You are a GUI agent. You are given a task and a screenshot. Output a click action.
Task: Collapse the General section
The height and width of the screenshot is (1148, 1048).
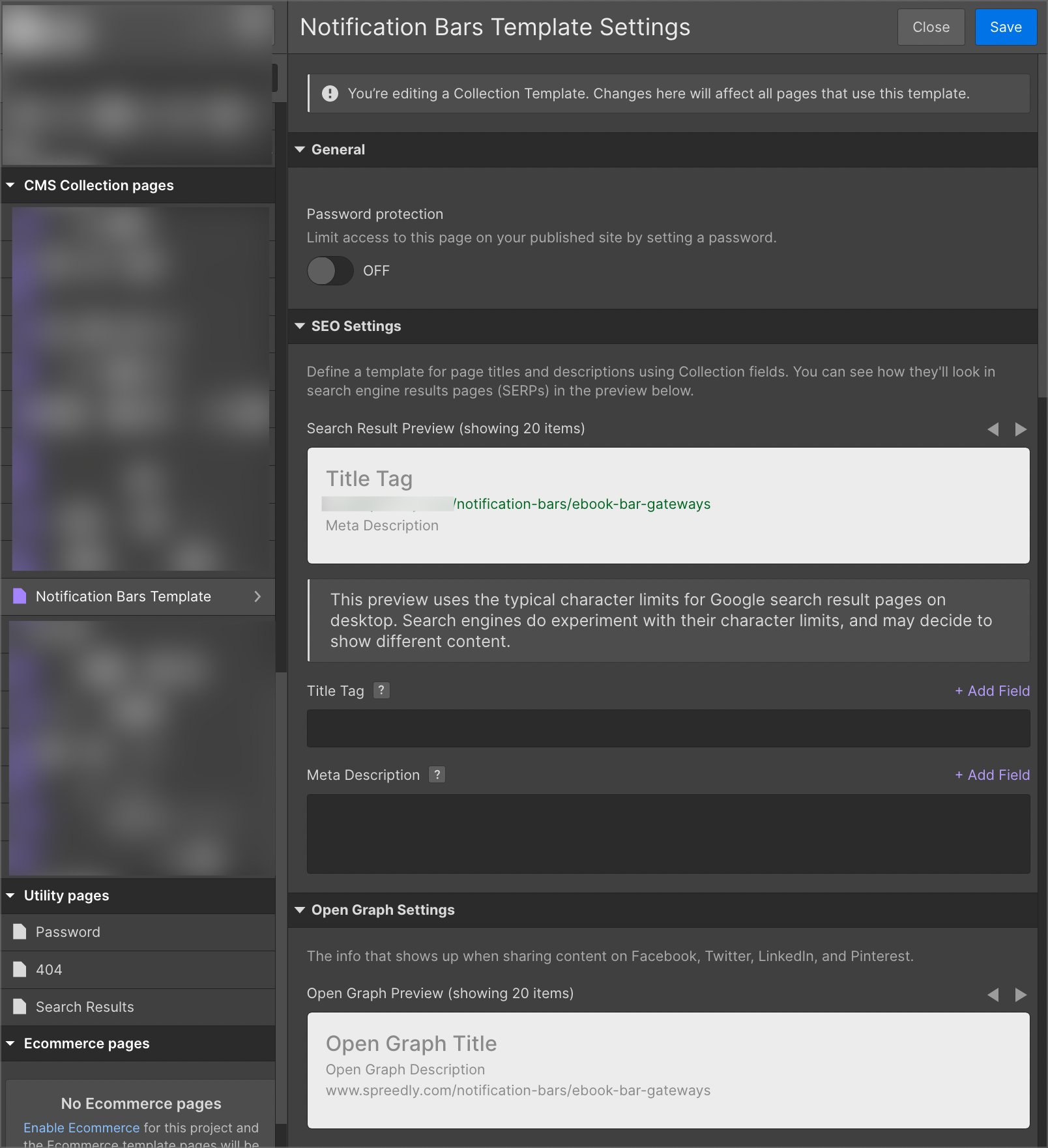coord(300,149)
